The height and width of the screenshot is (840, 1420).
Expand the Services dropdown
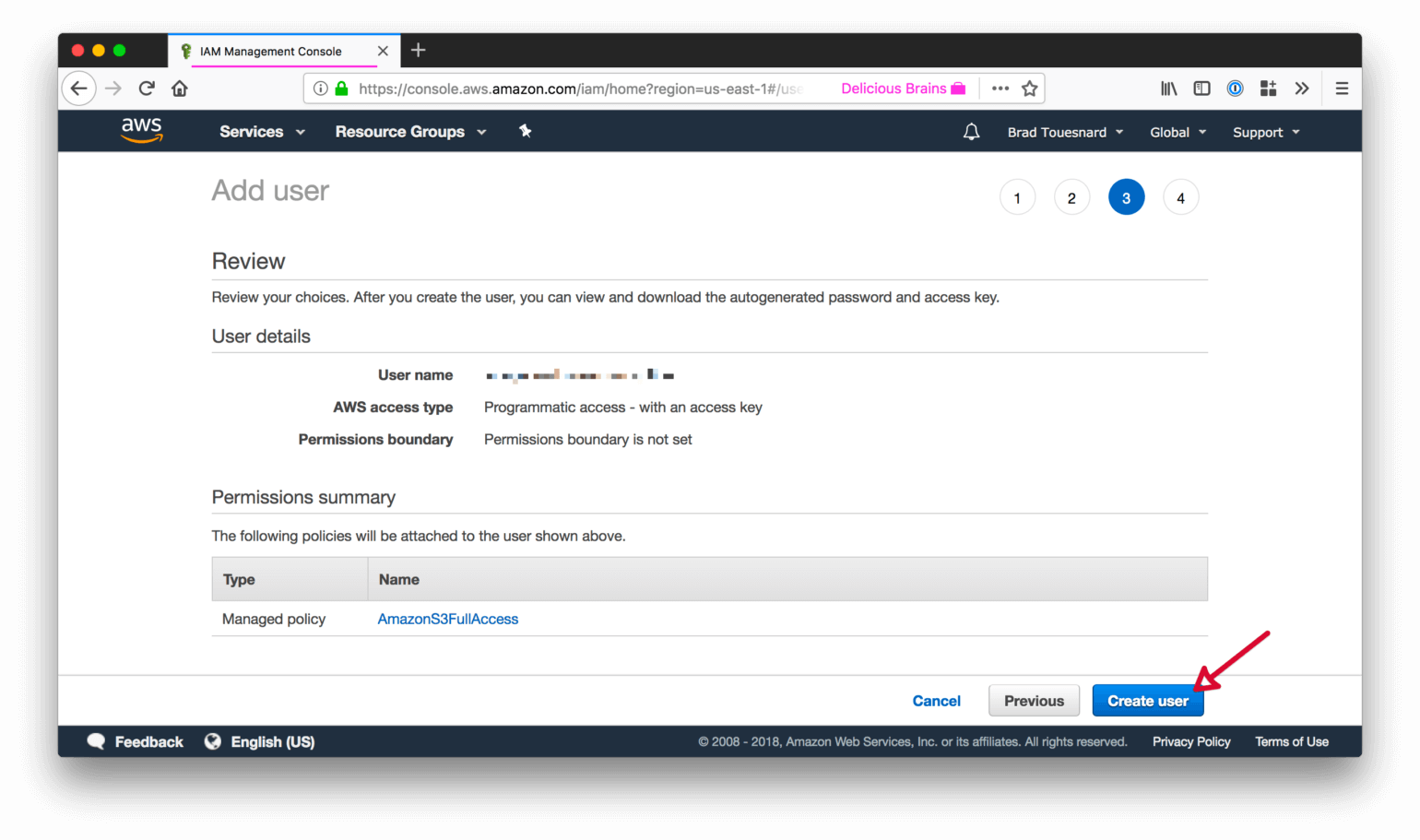(x=262, y=132)
